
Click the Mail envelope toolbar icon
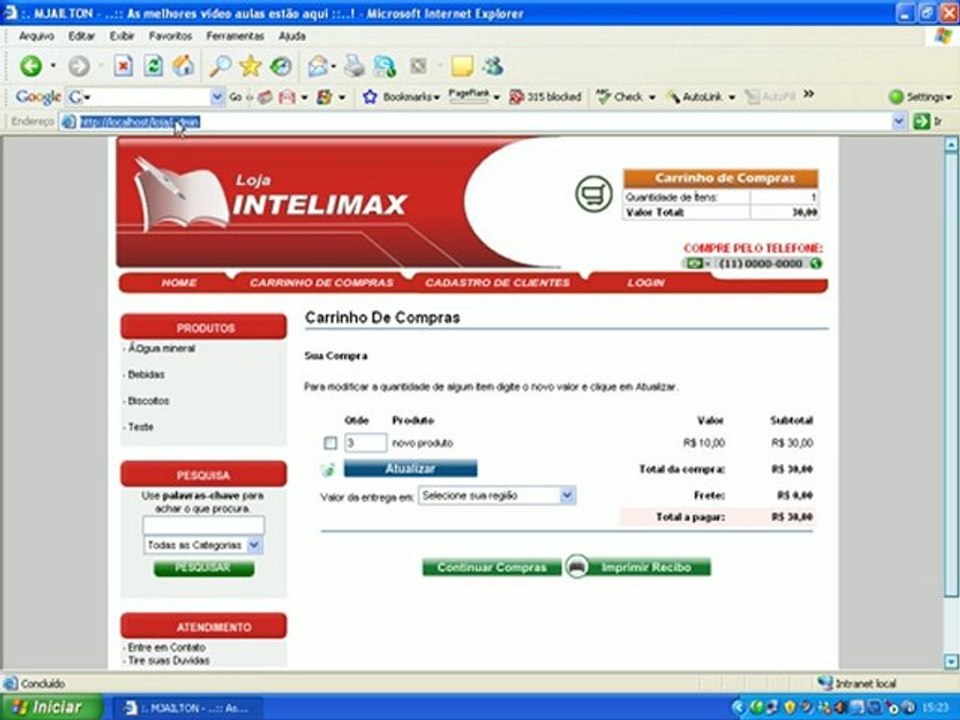(x=318, y=66)
